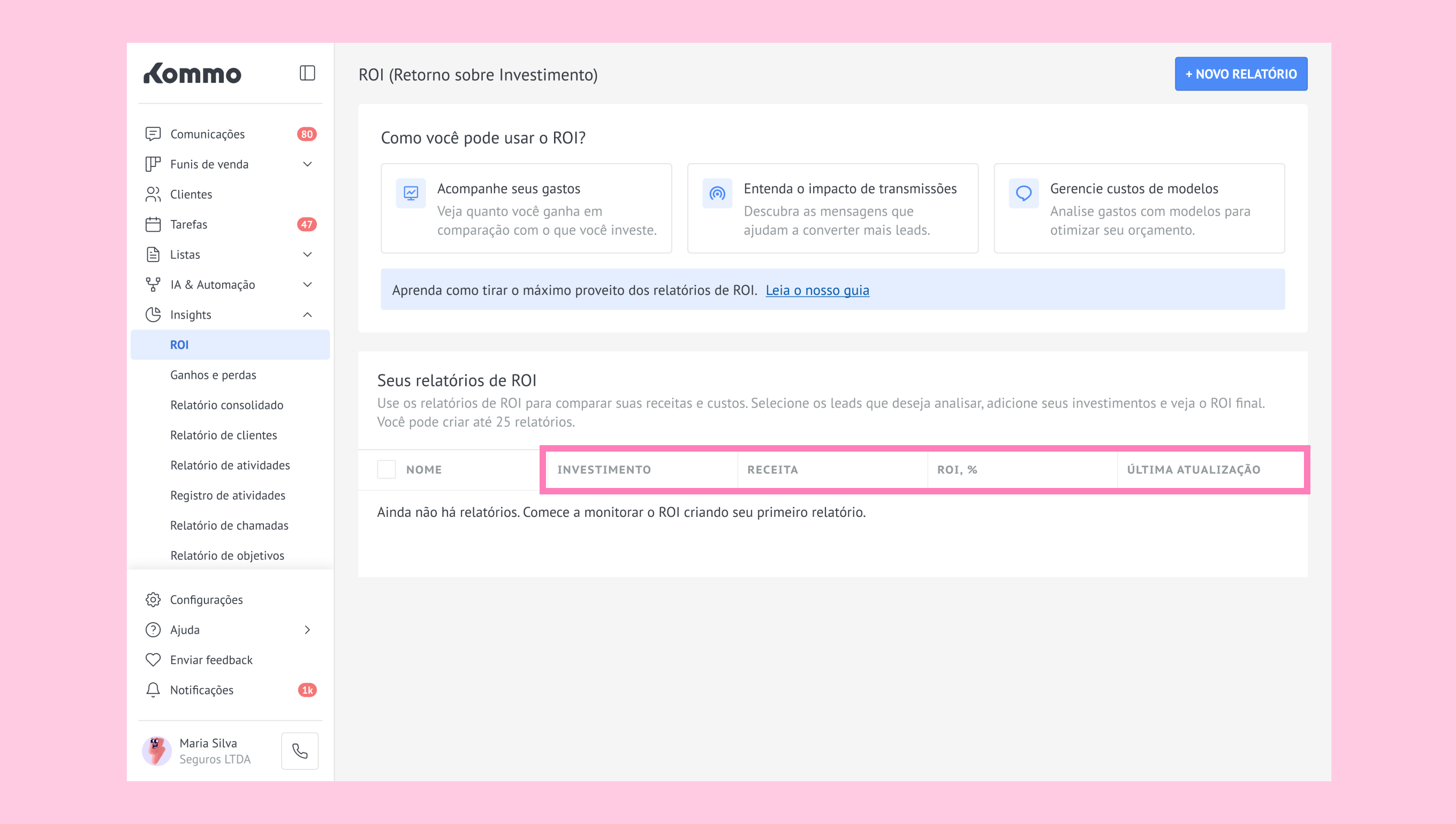Image resolution: width=1456 pixels, height=824 pixels.
Task: Click Maria Silva profile avatar
Action: click(x=157, y=750)
